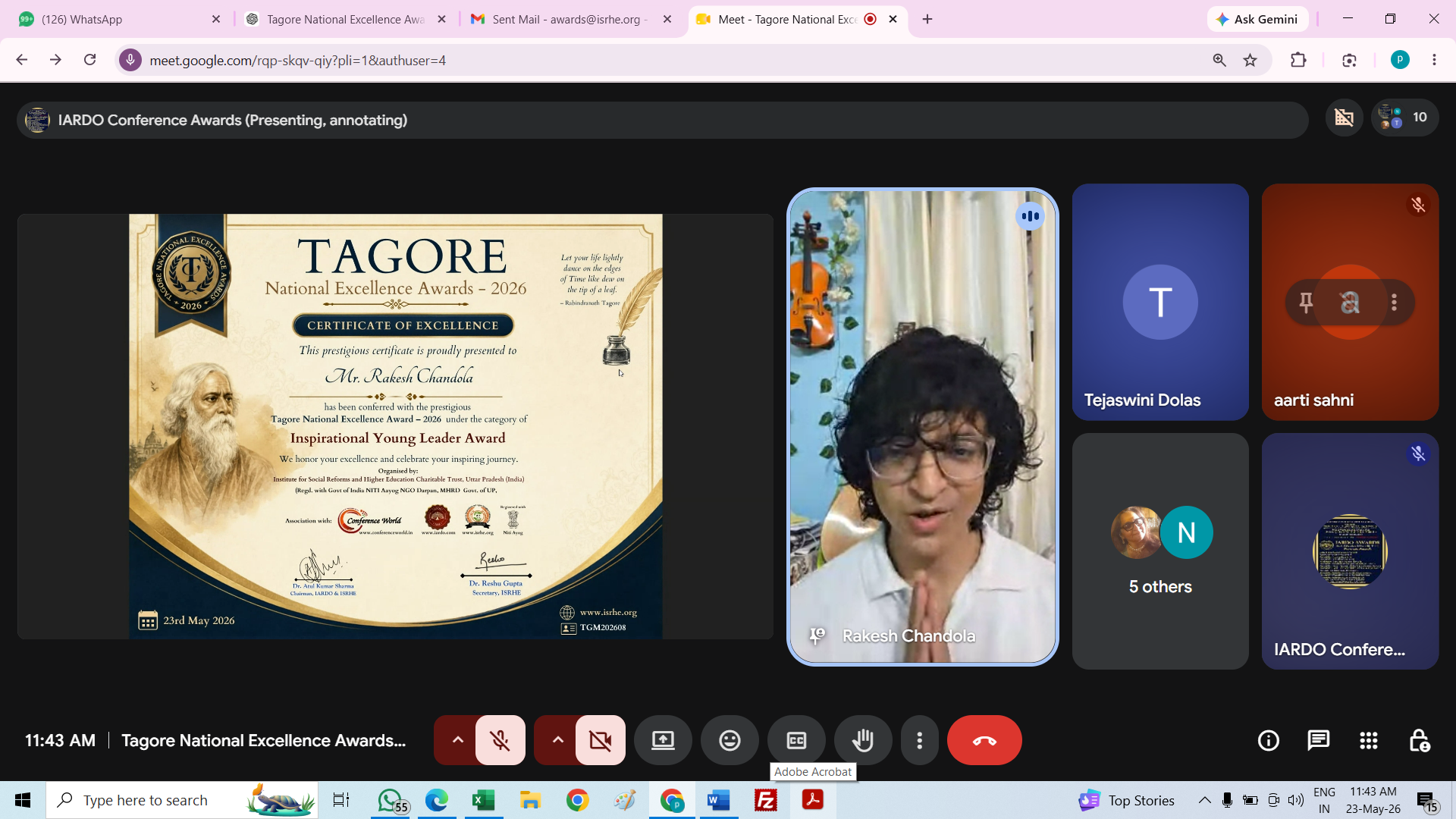
Task: Open Word from the taskbar
Action: [718, 800]
